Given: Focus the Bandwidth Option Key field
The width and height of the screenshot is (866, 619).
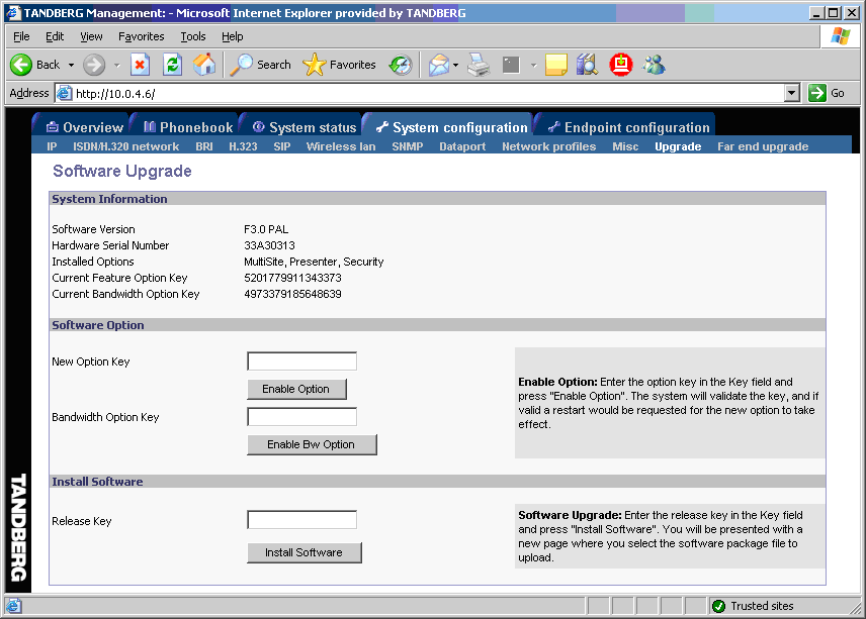Looking at the screenshot, I should click(302, 416).
